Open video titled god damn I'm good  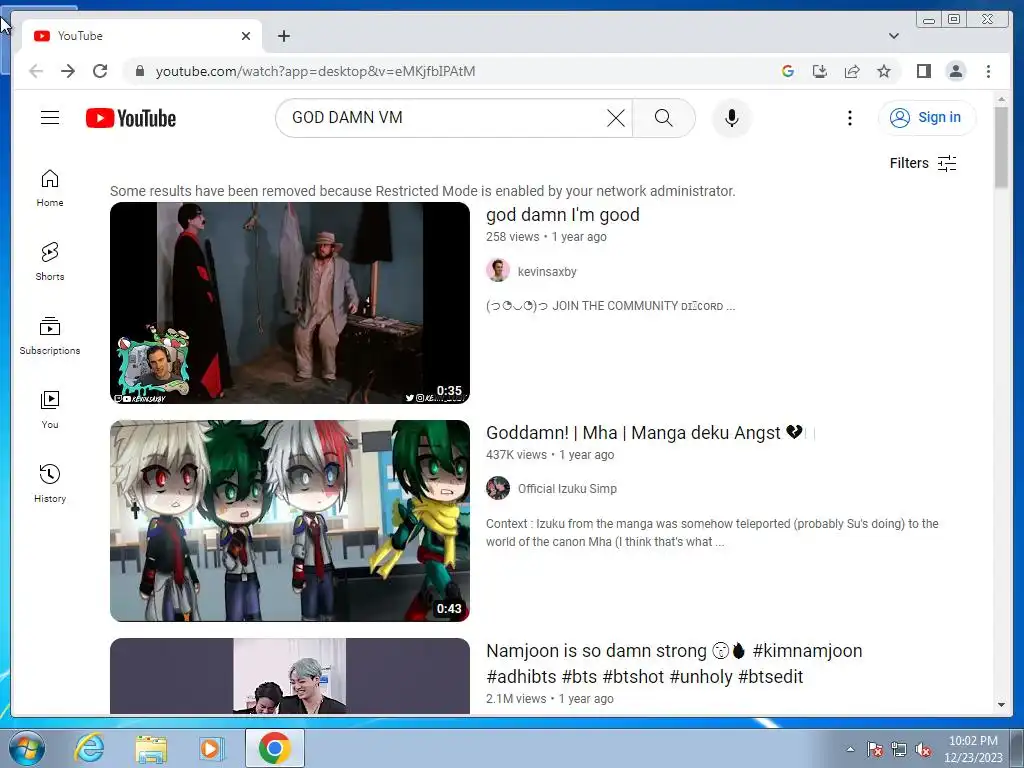pyautogui.click(x=562, y=215)
